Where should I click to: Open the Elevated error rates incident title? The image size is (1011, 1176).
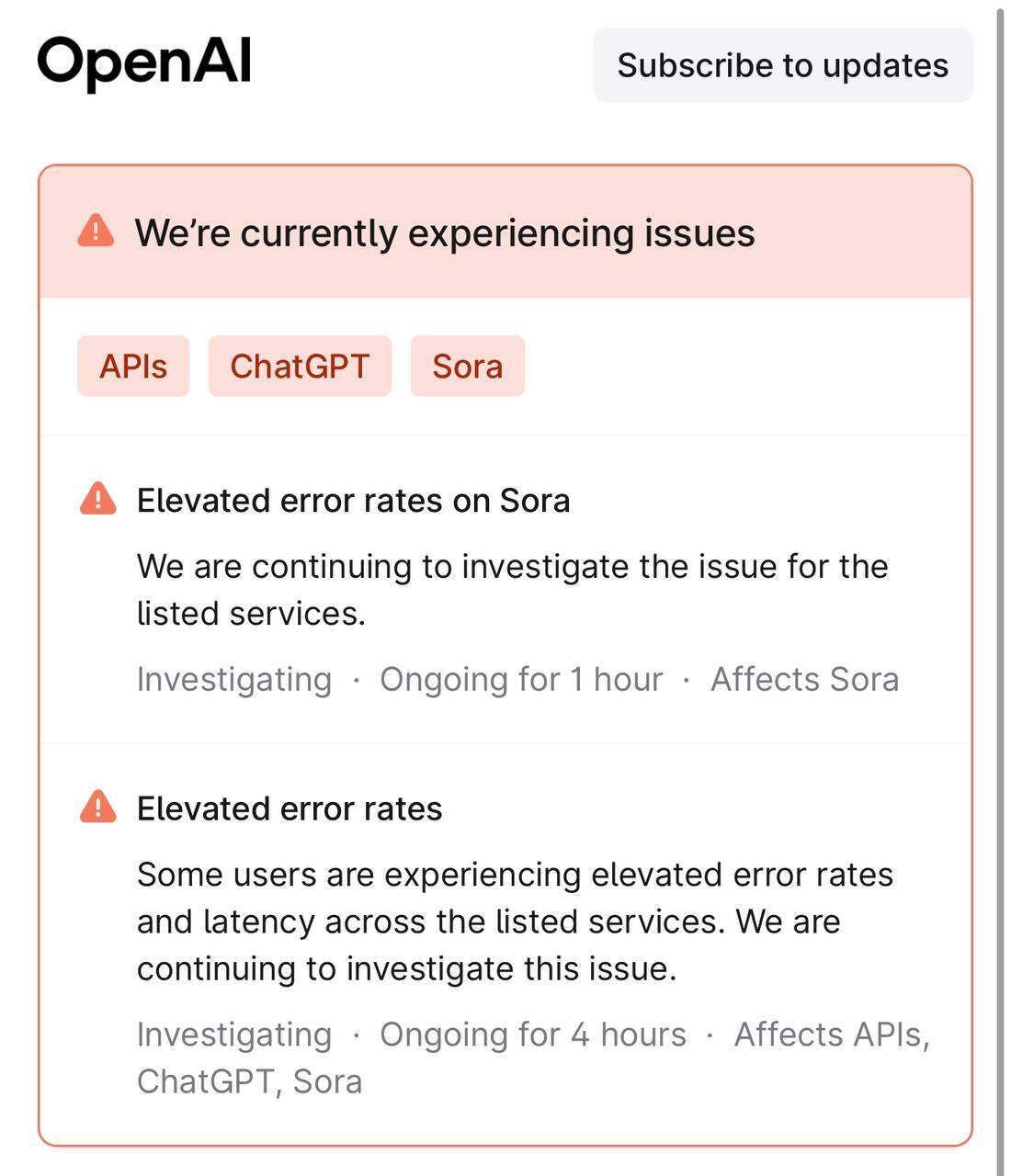click(x=290, y=808)
